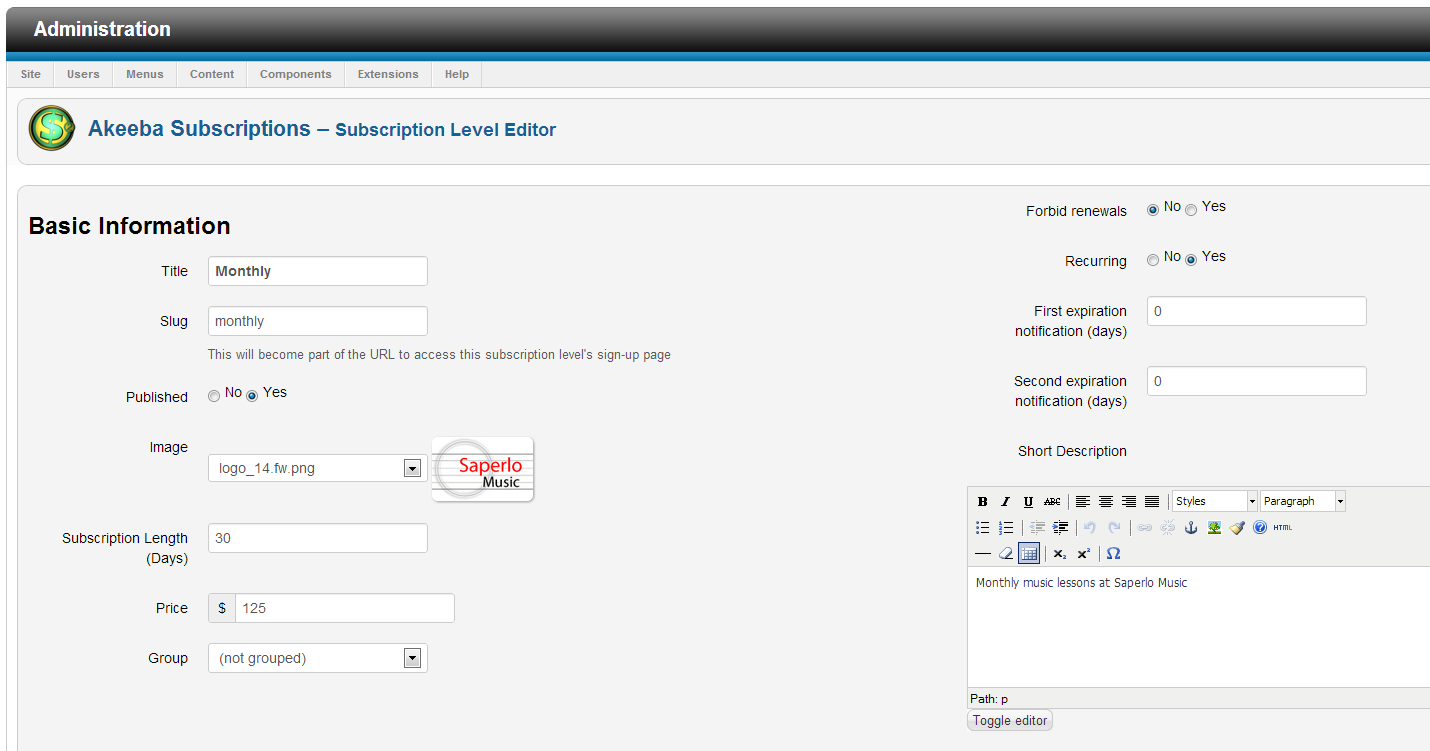The image size is (1430, 751).
Task: Open the Styles dropdown in editor
Action: 1215,501
